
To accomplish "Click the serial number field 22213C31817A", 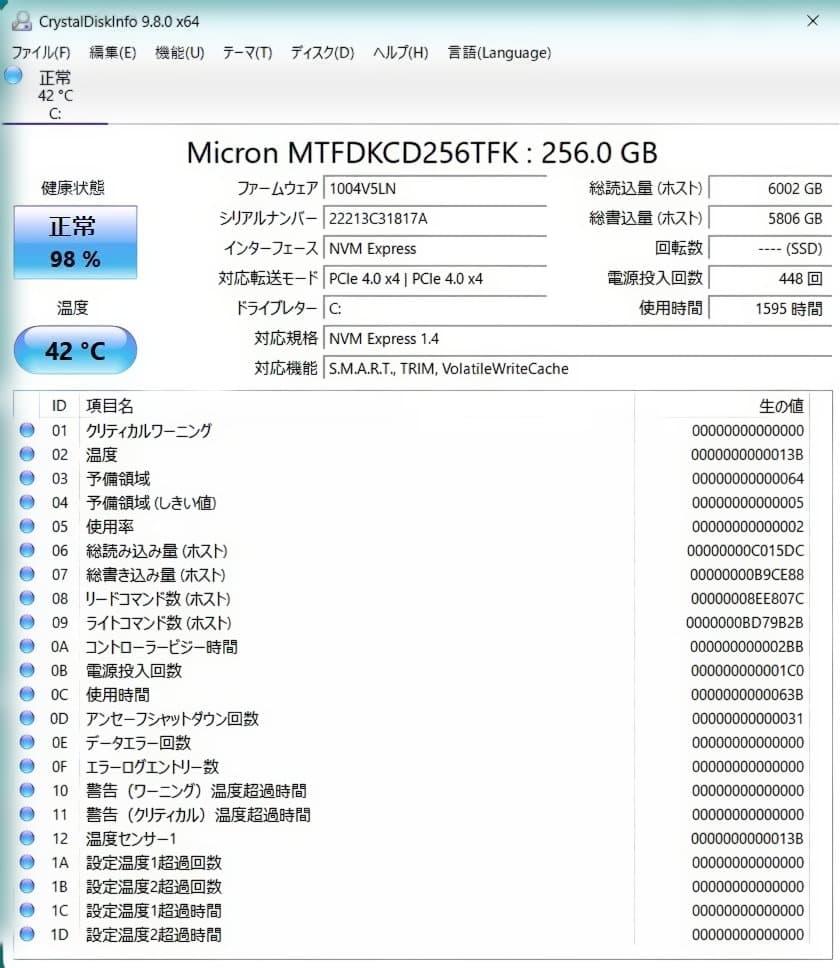I will pos(435,219).
